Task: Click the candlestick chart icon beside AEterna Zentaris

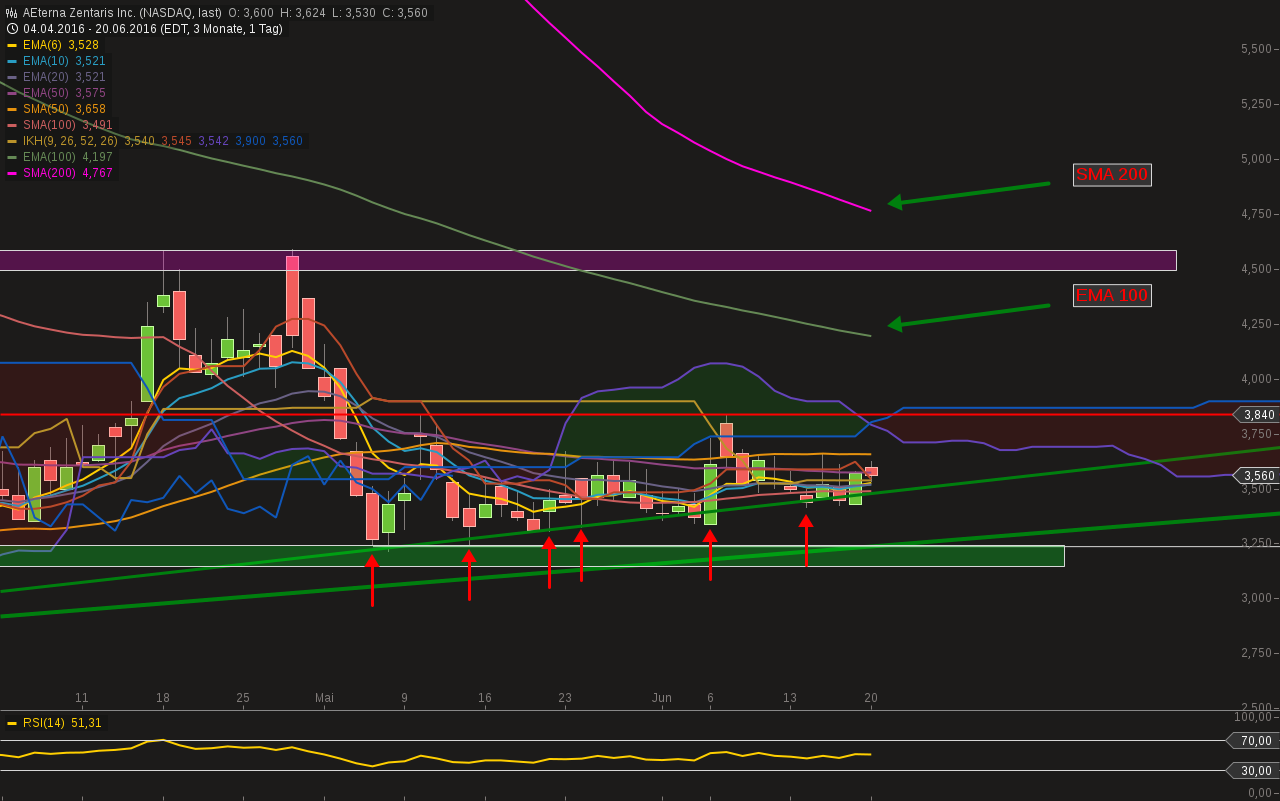Action: pyautogui.click(x=12, y=13)
